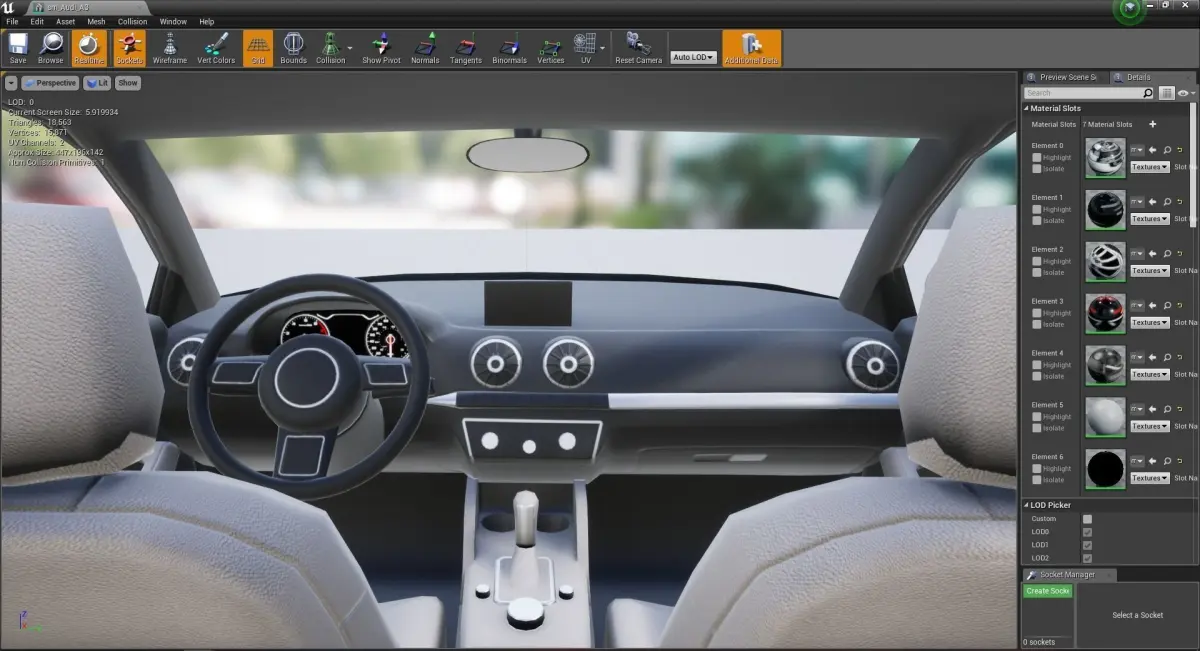Toggle Sockets display in toolbar
Image resolution: width=1200 pixels, height=651 pixels.
point(129,48)
